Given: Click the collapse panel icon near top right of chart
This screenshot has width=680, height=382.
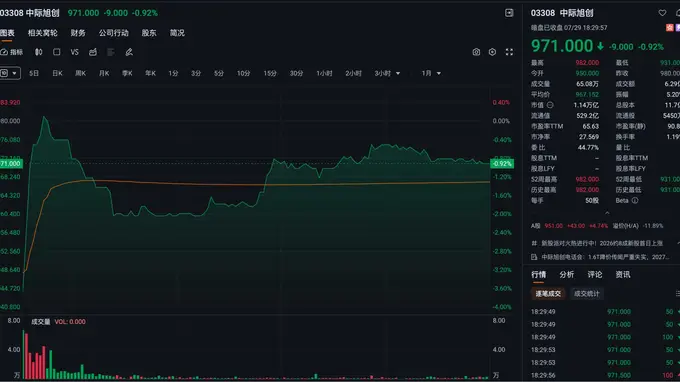Looking at the screenshot, I should [509, 13].
